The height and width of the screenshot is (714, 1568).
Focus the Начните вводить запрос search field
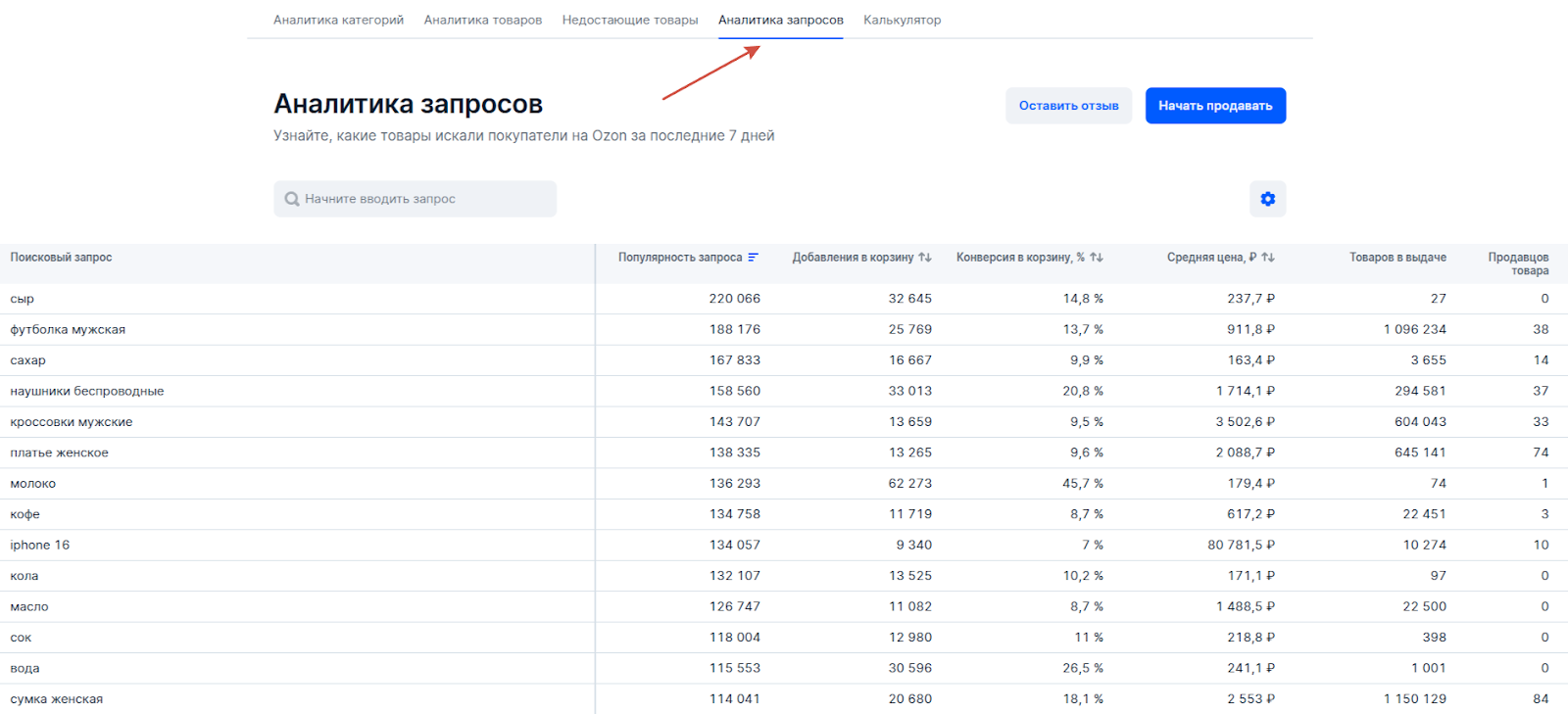tap(415, 199)
